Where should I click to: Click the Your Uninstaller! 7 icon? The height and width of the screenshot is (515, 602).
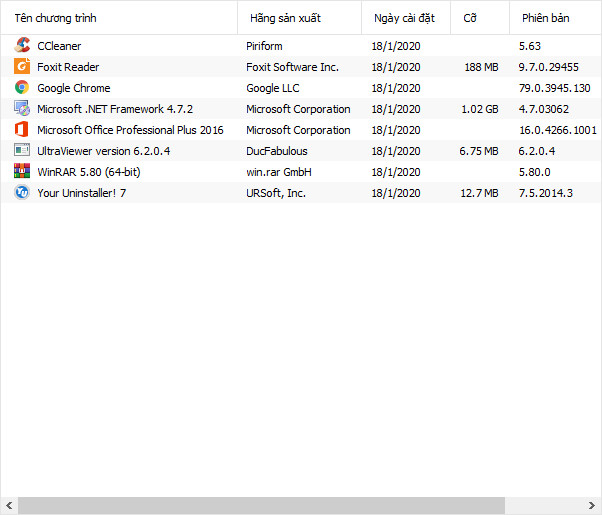point(22,192)
